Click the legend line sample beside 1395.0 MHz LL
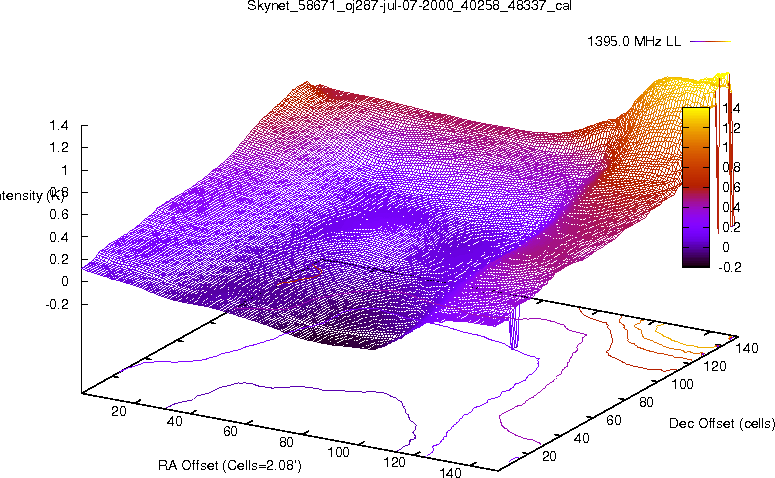This screenshot has width=775, height=478. pyautogui.click(x=710, y=42)
